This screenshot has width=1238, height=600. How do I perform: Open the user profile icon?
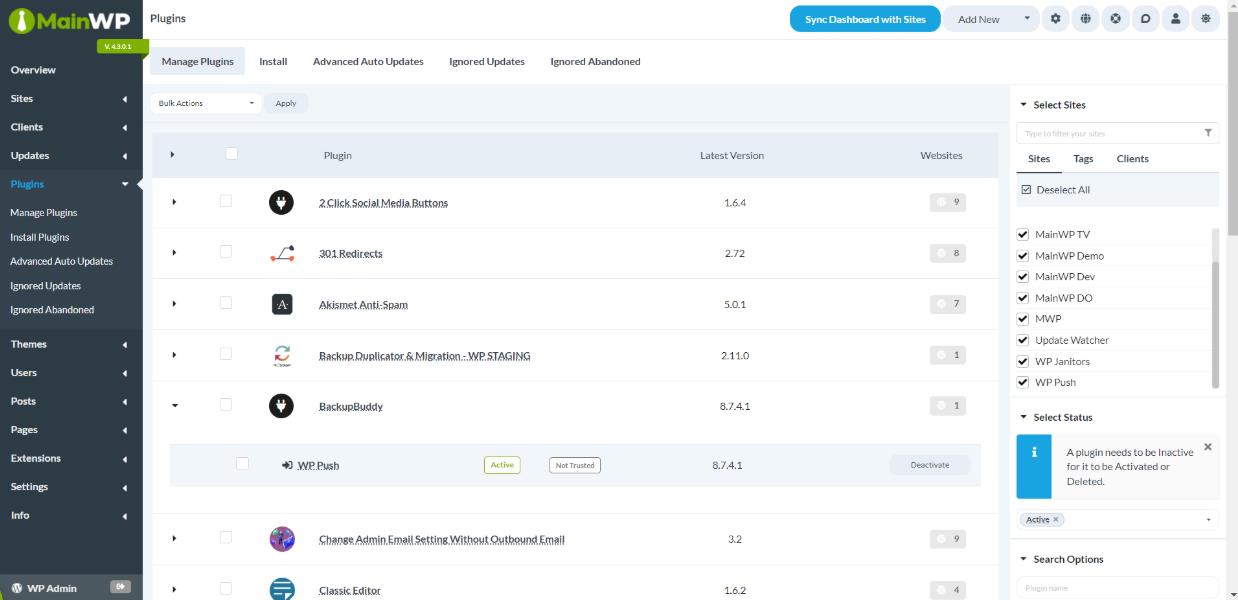coord(1176,19)
